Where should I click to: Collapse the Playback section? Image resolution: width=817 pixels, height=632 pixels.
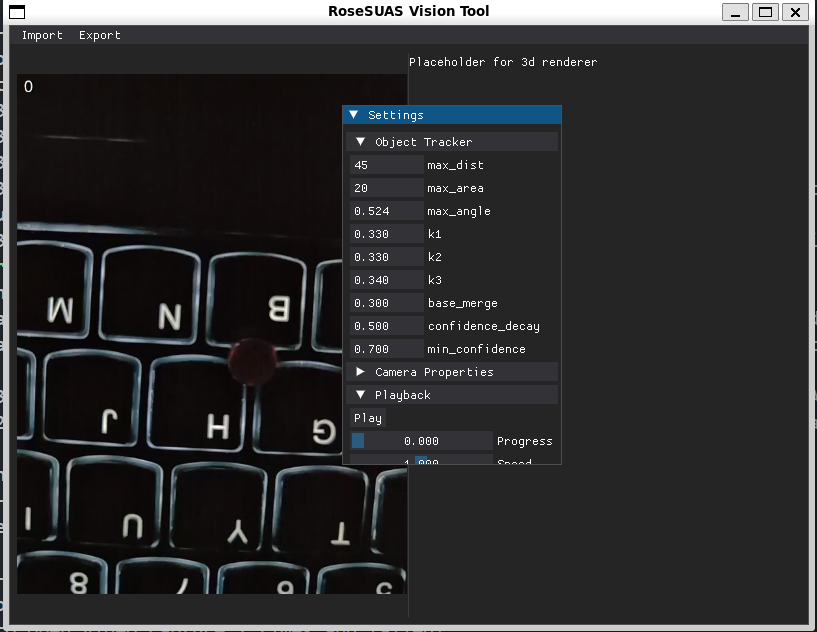click(360, 394)
